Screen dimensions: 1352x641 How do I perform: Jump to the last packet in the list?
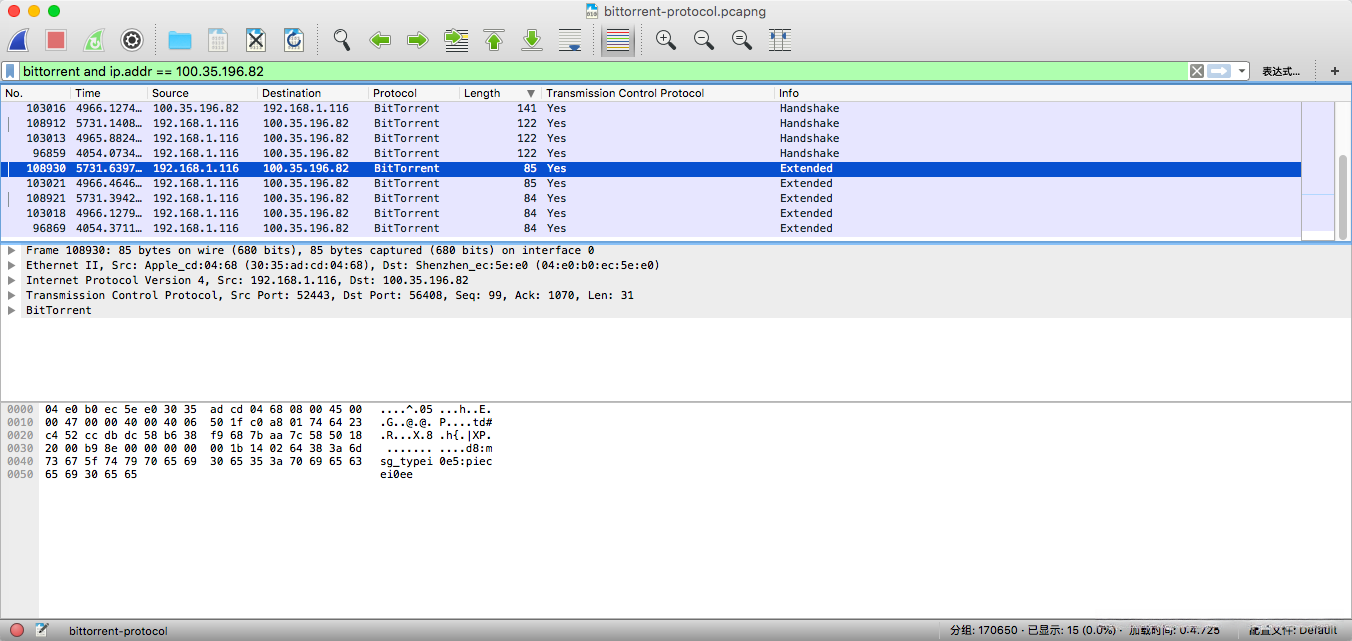coord(532,41)
